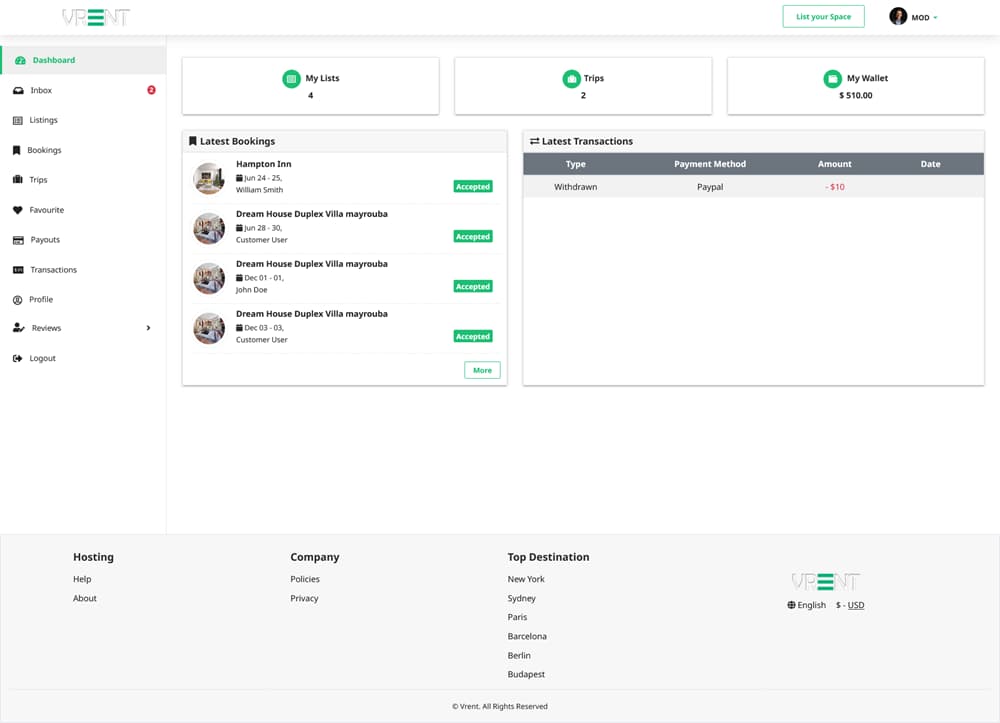
Task: Go to Profile in the sidebar
Action: pyautogui.click(x=41, y=299)
